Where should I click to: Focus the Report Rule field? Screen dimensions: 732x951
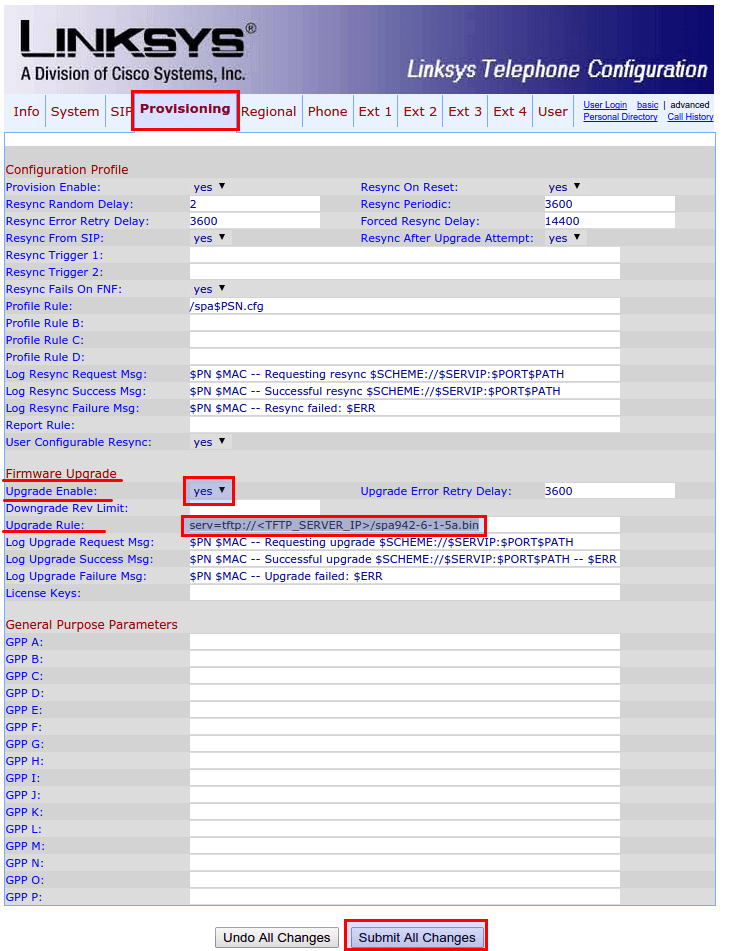pos(405,425)
